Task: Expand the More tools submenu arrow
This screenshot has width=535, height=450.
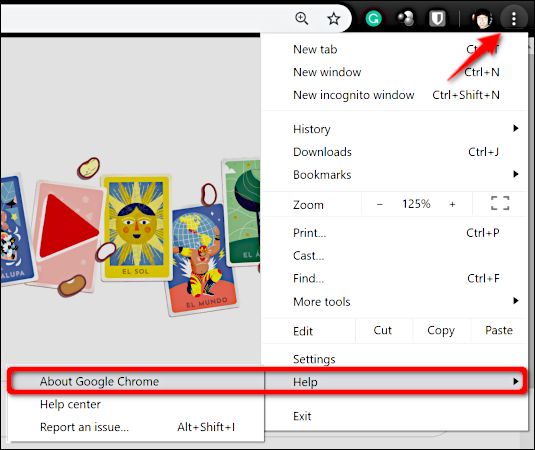Action: [516, 301]
